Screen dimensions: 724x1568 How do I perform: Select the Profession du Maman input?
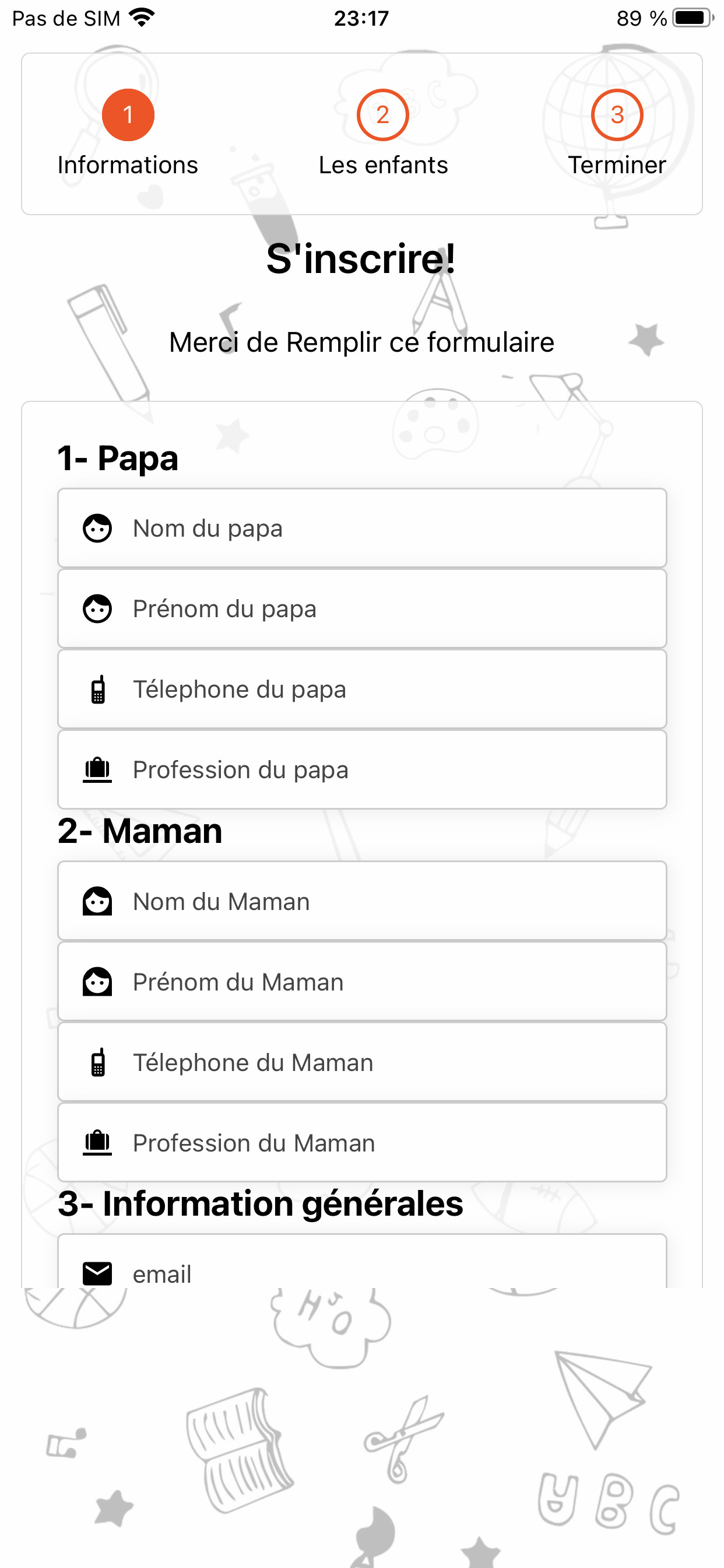[x=362, y=1143]
